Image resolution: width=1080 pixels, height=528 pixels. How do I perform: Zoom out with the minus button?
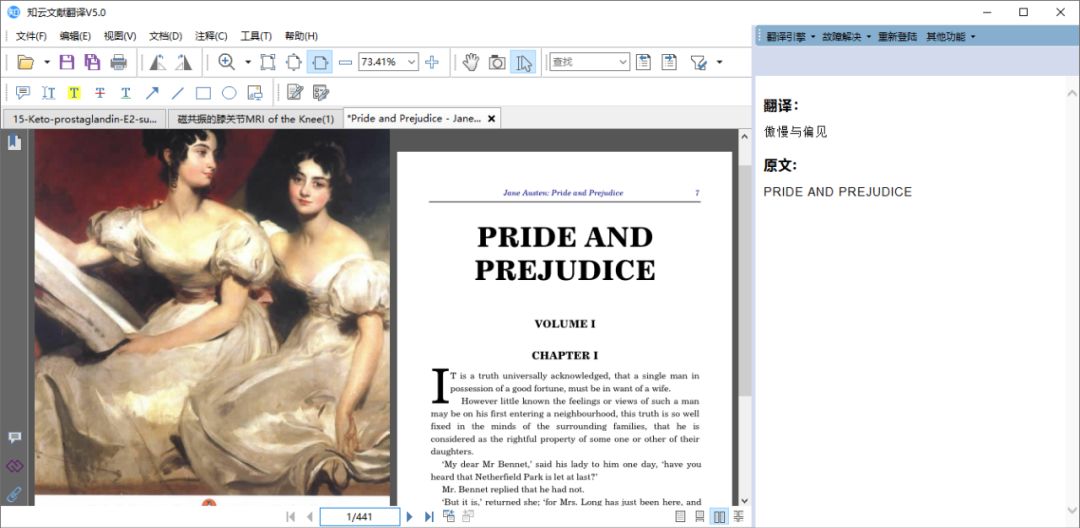(345, 63)
